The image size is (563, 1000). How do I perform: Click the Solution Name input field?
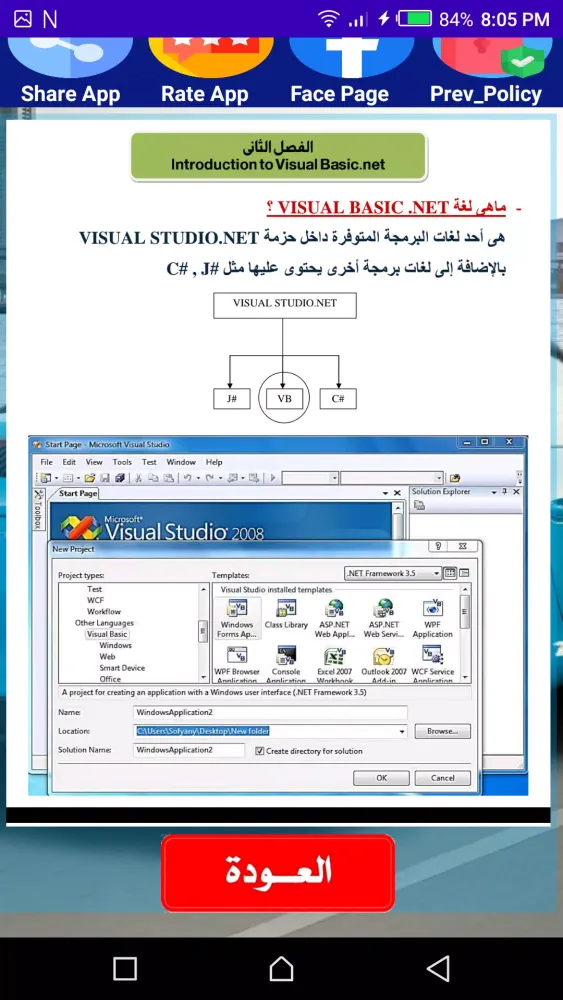point(189,750)
